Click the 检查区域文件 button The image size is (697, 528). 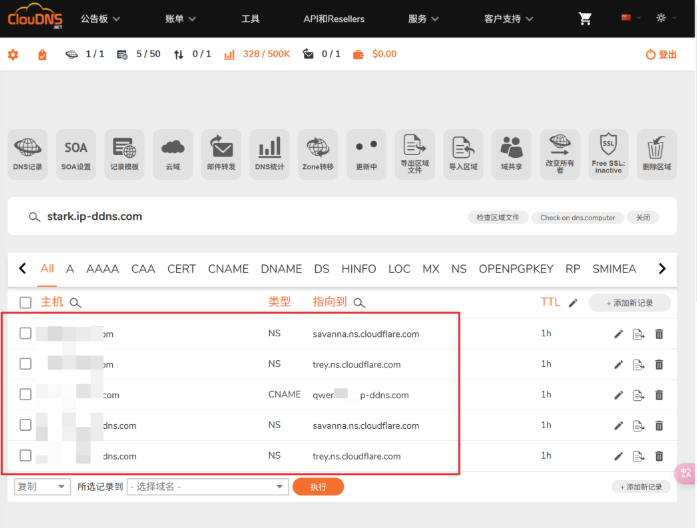498,217
